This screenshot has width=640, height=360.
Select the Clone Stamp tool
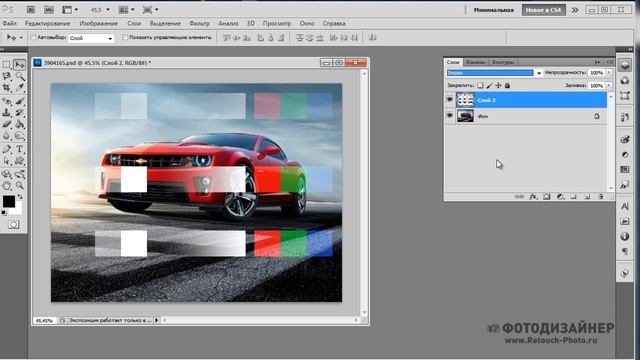(7, 113)
